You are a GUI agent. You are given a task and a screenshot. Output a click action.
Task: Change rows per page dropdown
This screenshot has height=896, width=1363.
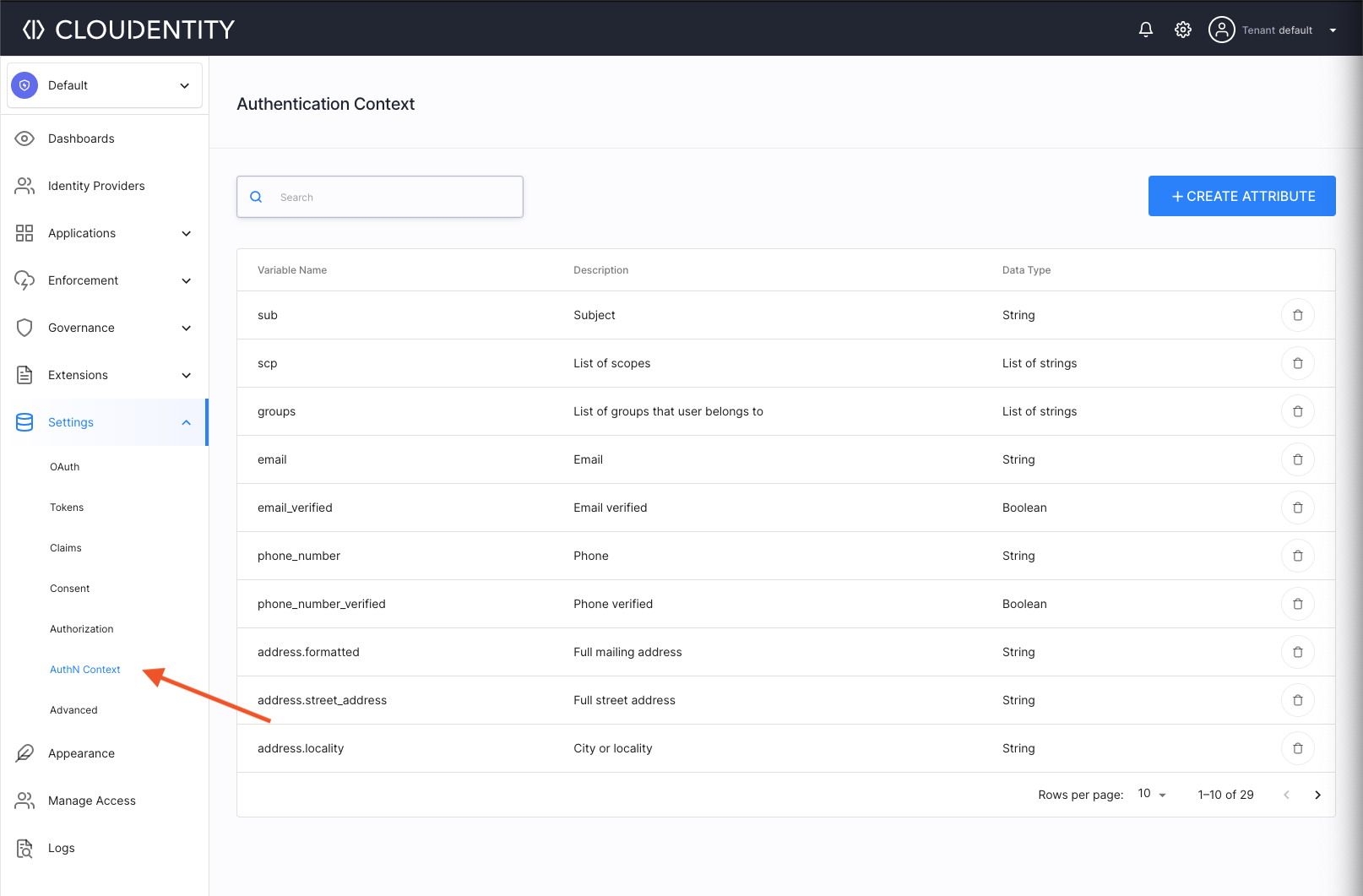[1152, 794]
